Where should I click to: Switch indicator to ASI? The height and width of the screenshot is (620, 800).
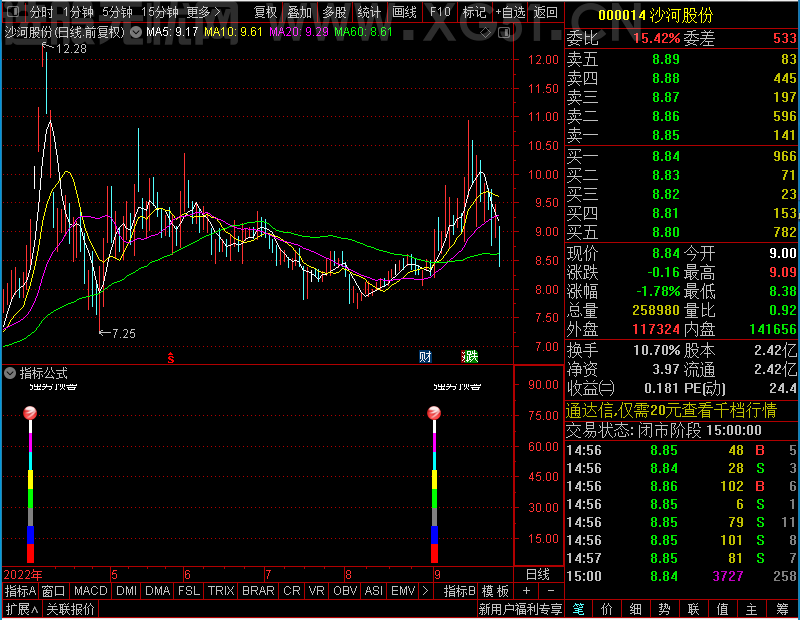(373, 591)
